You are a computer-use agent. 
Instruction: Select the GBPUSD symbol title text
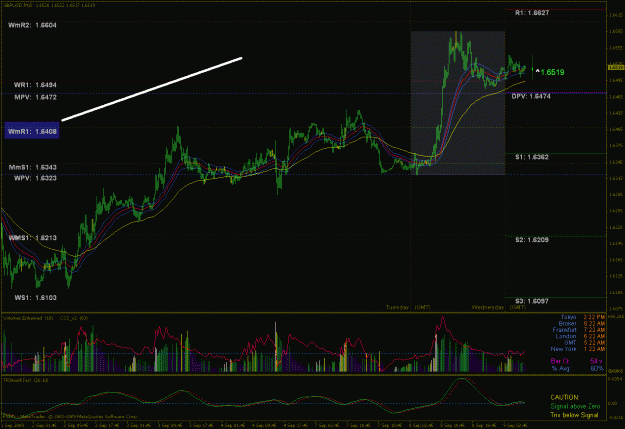(49, 5)
